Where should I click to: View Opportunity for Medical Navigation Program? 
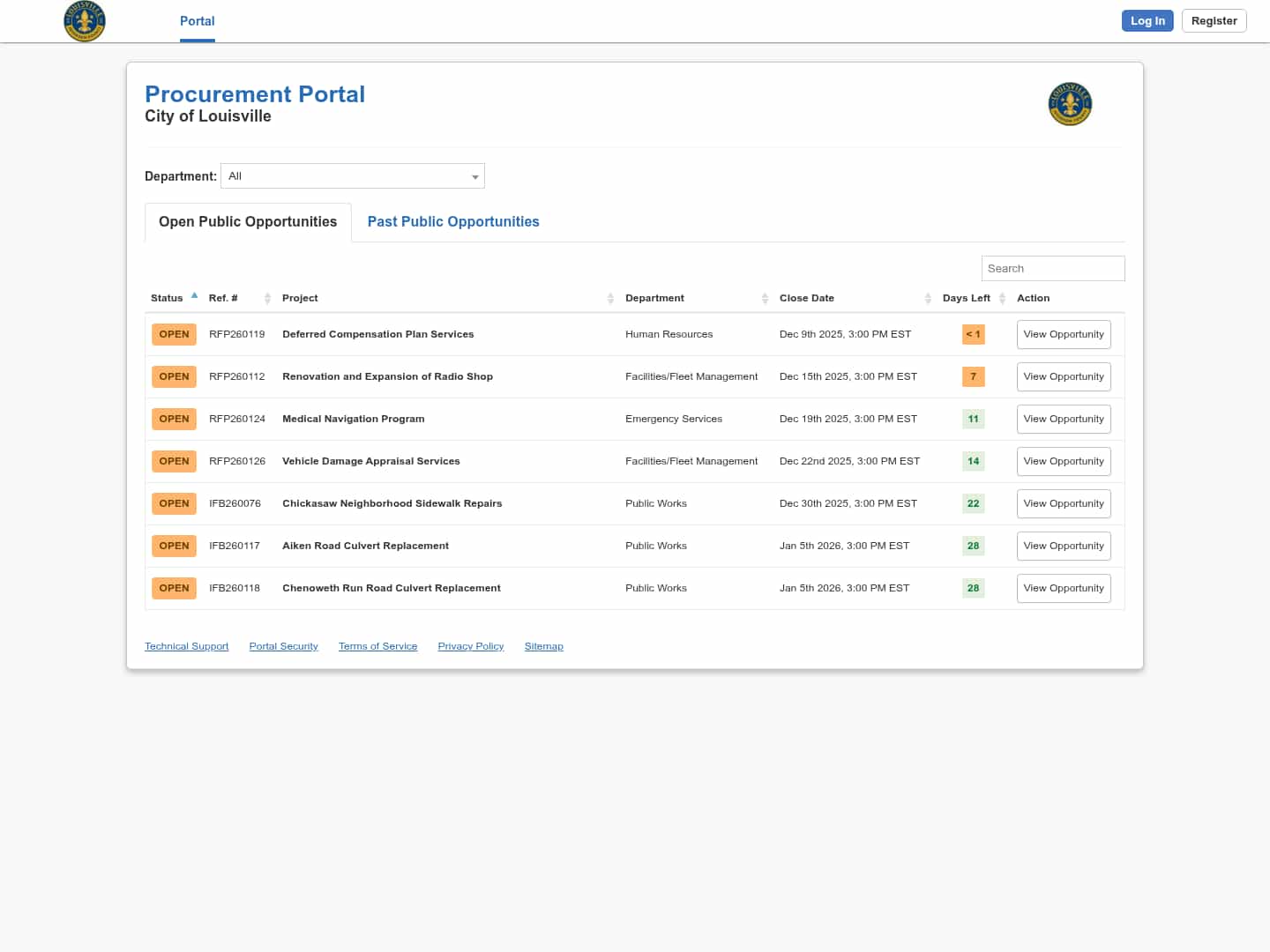[1063, 420]
